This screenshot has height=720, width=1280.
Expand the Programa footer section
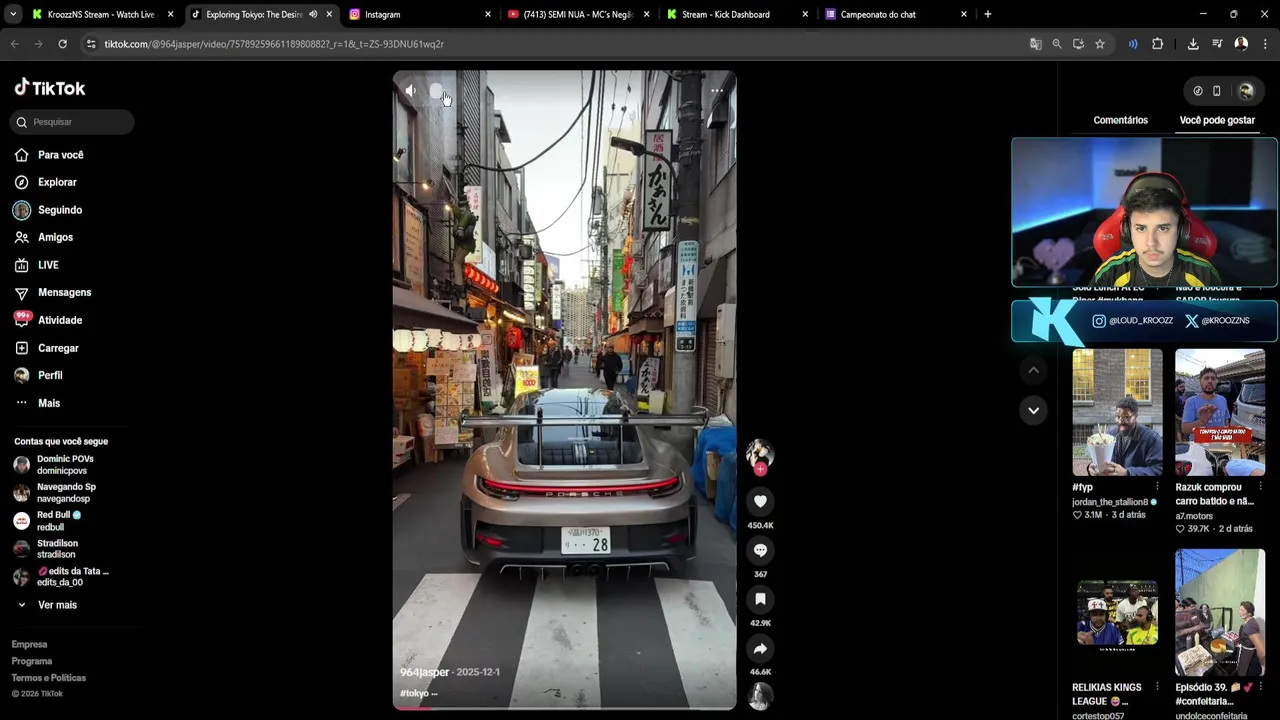tap(32, 661)
